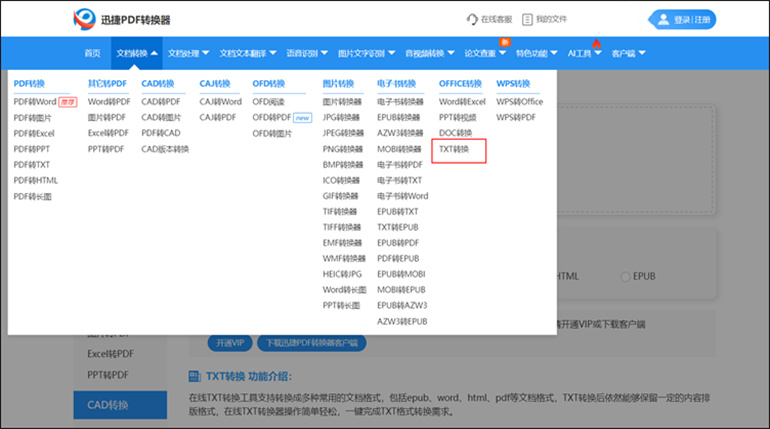Expand the 图片文字识别 dropdown
Viewport: 770px width, 429px height.
pyautogui.click(x=391, y=53)
